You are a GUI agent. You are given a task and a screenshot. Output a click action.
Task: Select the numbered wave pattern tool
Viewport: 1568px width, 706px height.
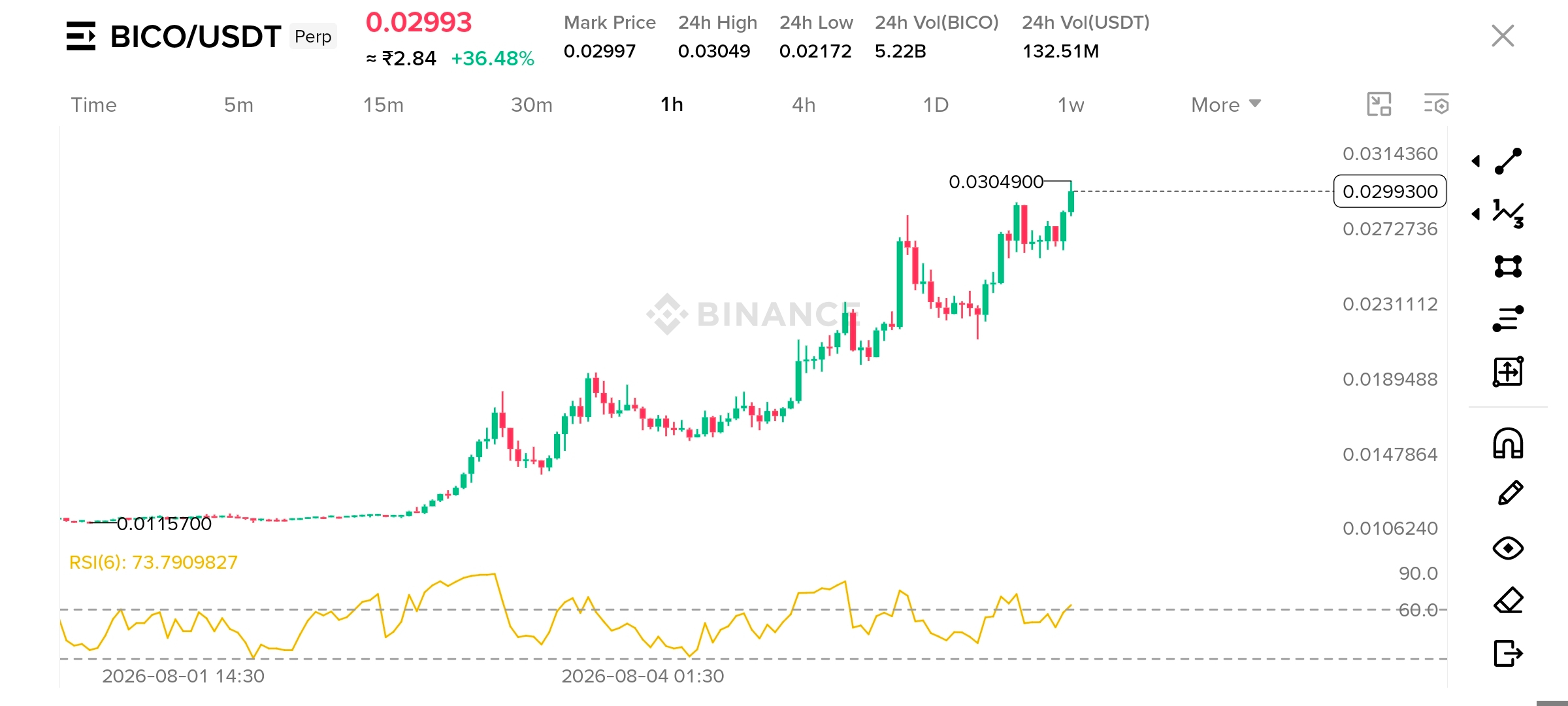[x=1509, y=214]
